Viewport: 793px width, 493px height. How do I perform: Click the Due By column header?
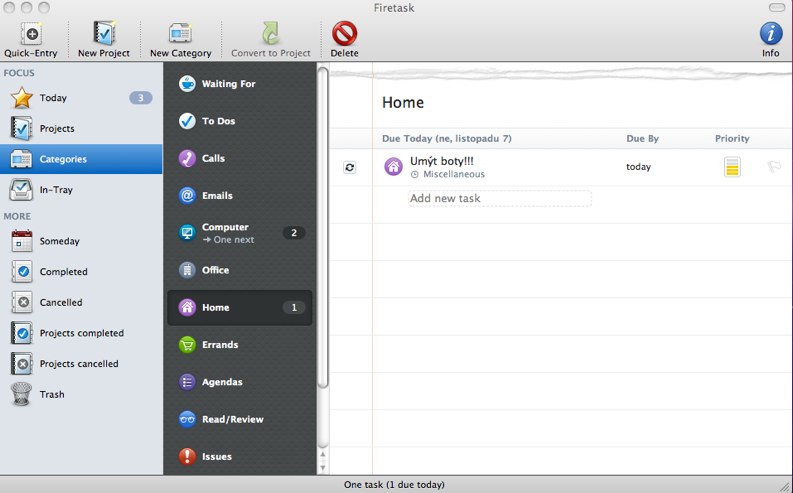coord(642,138)
